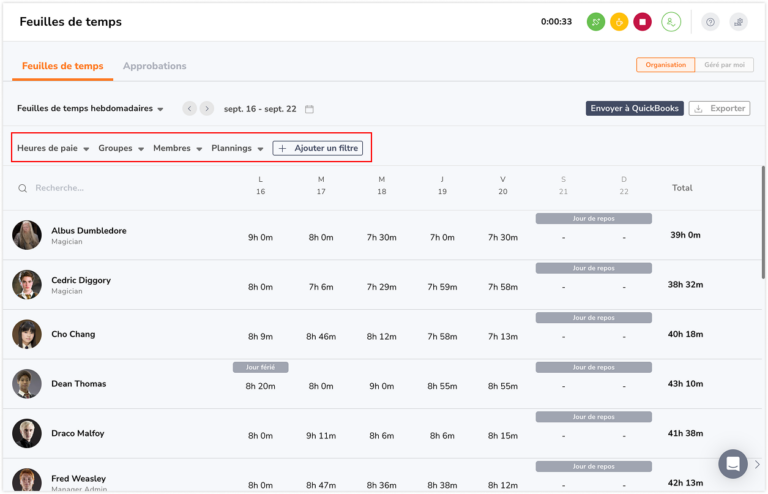This screenshot has width=768, height=494.
Task: Select the Organisation view toggle
Action: (x=665, y=65)
